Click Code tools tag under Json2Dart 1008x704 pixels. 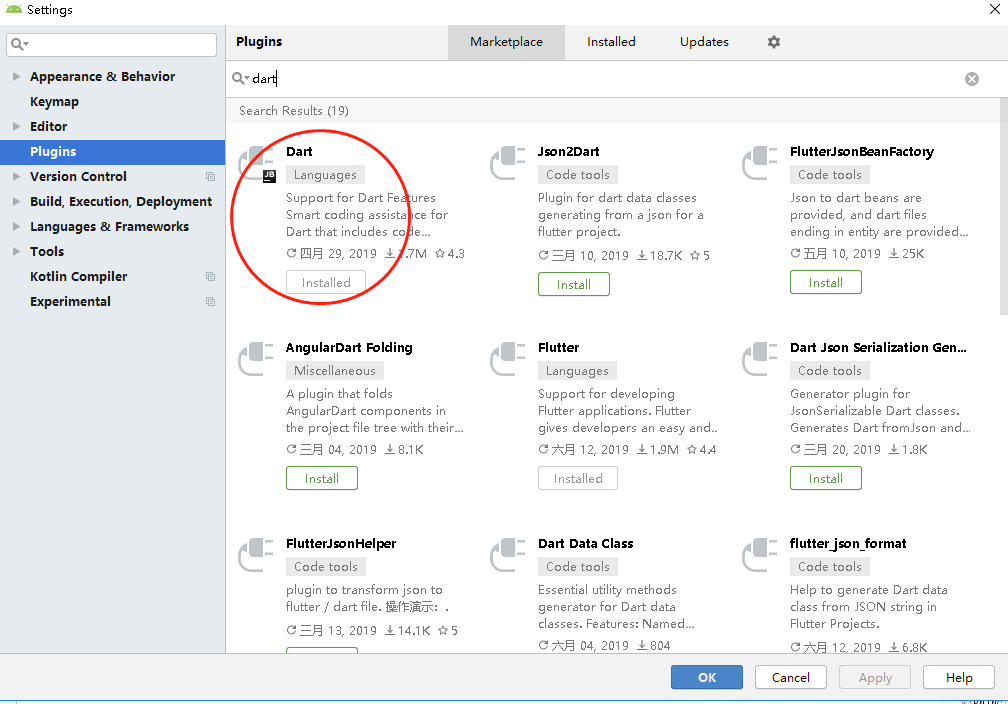578,175
